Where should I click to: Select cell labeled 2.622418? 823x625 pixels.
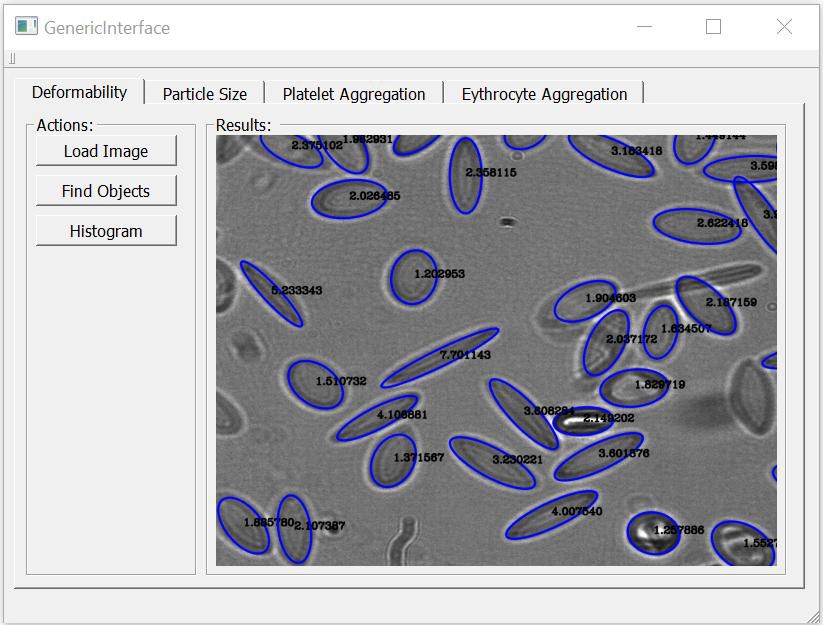coord(697,226)
